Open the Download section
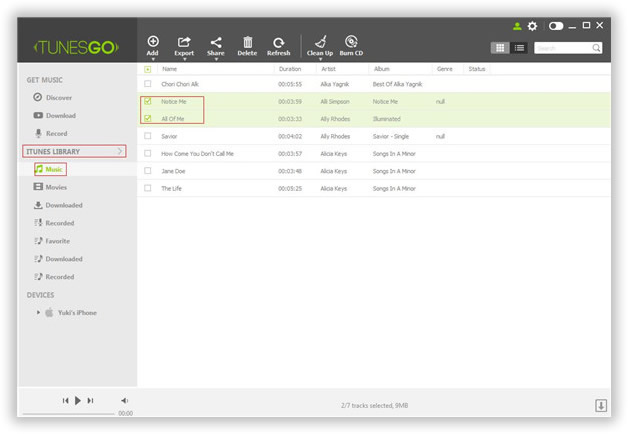 click(54, 115)
